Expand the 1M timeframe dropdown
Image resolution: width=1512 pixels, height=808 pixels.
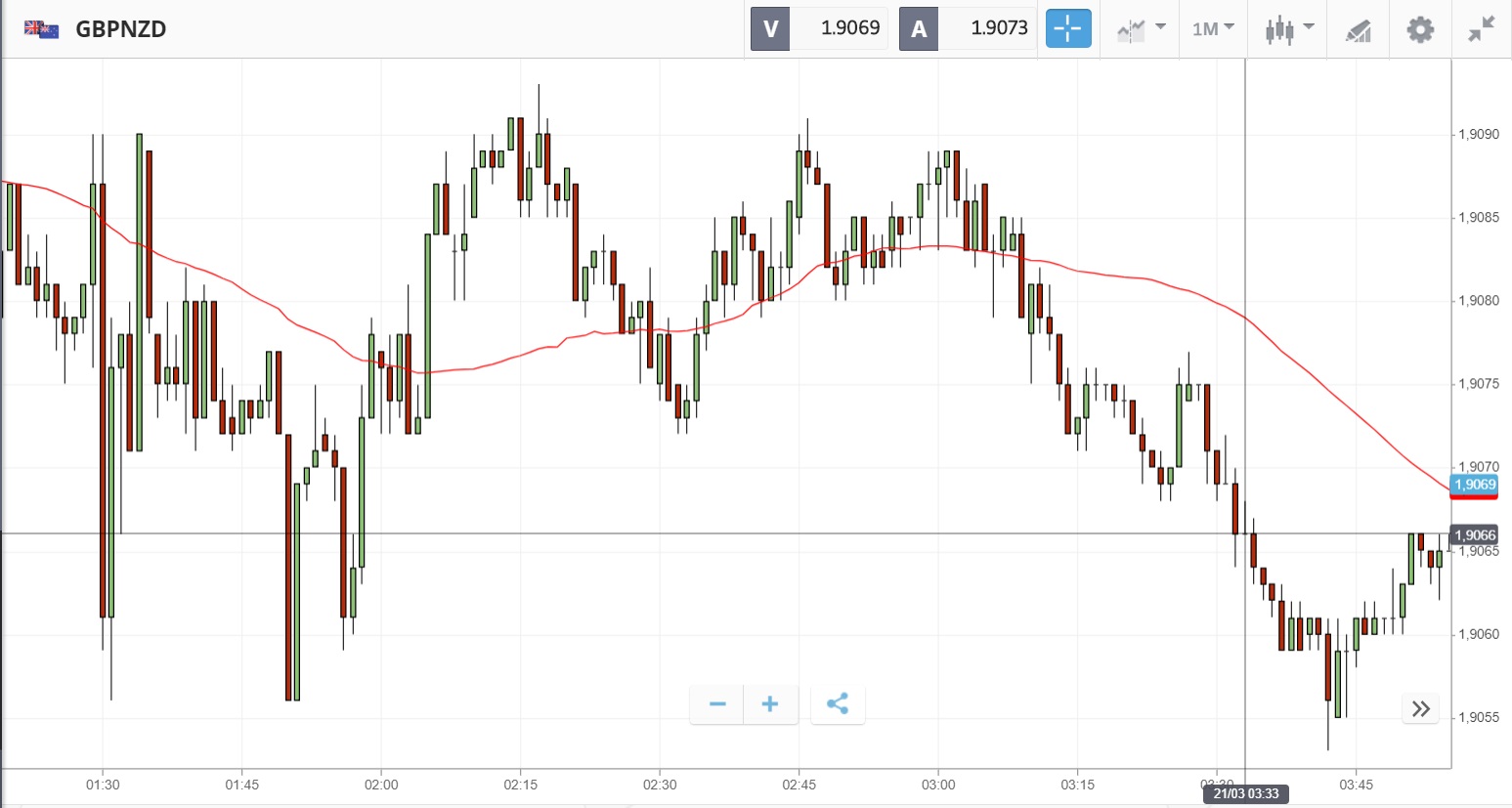(1213, 28)
